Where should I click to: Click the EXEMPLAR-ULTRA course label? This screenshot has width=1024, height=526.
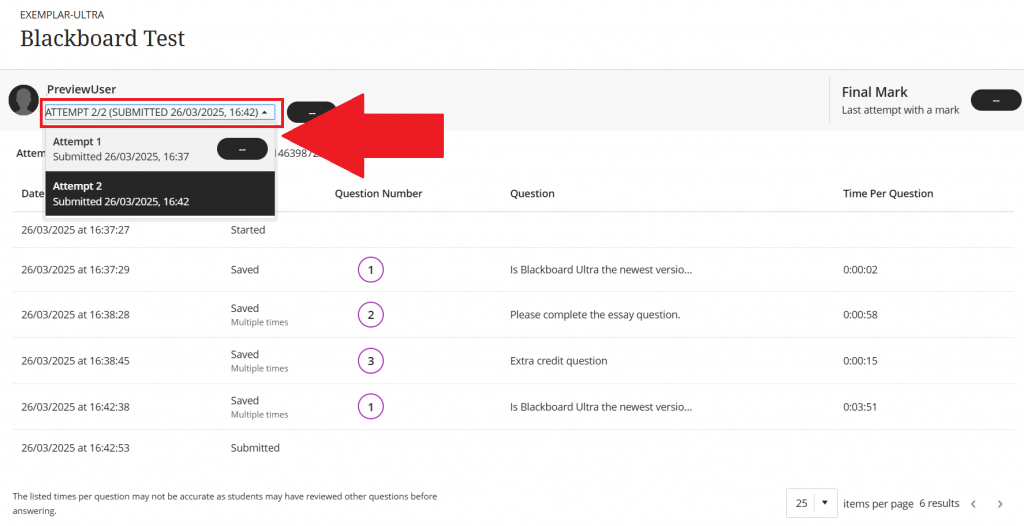[x=62, y=14]
